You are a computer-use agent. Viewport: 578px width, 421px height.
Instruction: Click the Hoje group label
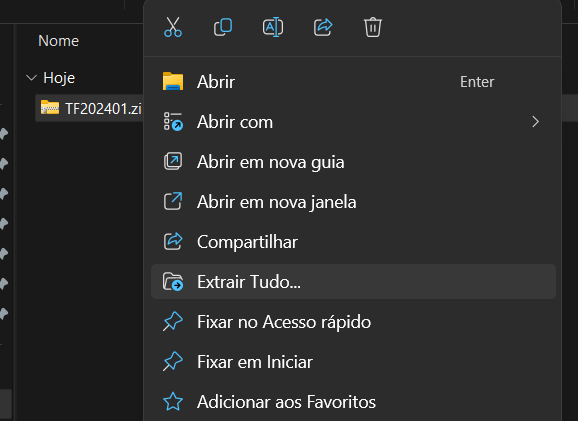pos(59,78)
